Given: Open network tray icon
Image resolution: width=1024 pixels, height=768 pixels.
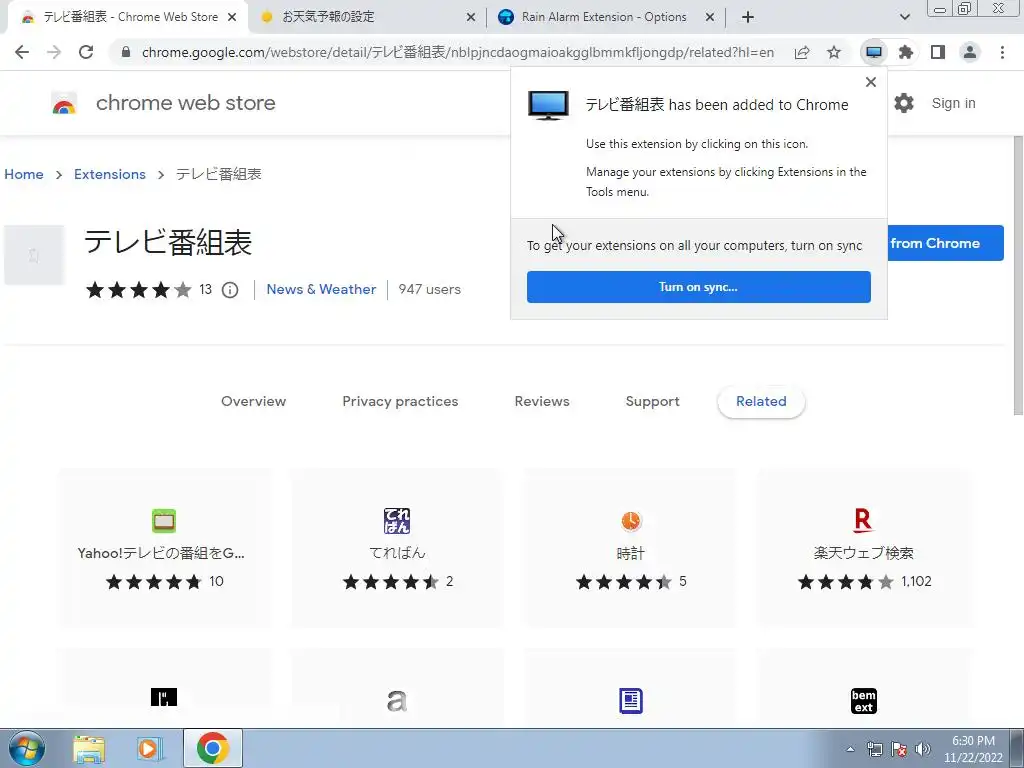Looking at the screenshot, I should pos(874,749).
